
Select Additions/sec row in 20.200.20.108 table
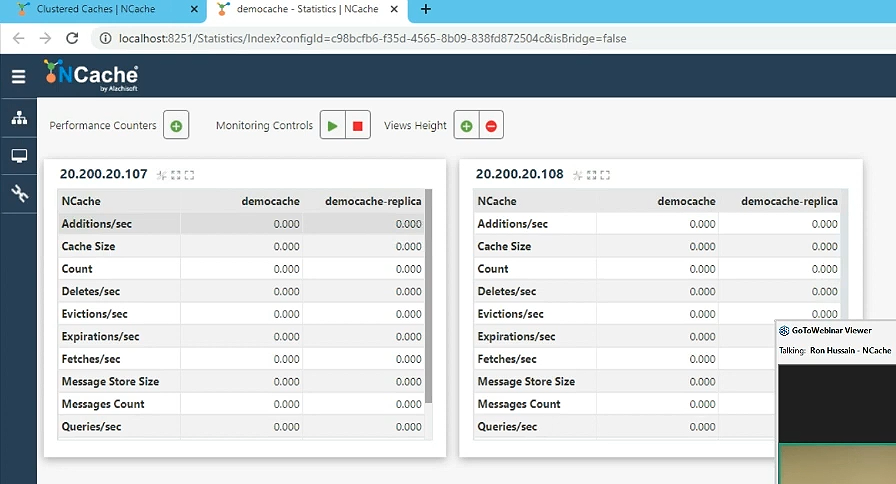coord(657,224)
